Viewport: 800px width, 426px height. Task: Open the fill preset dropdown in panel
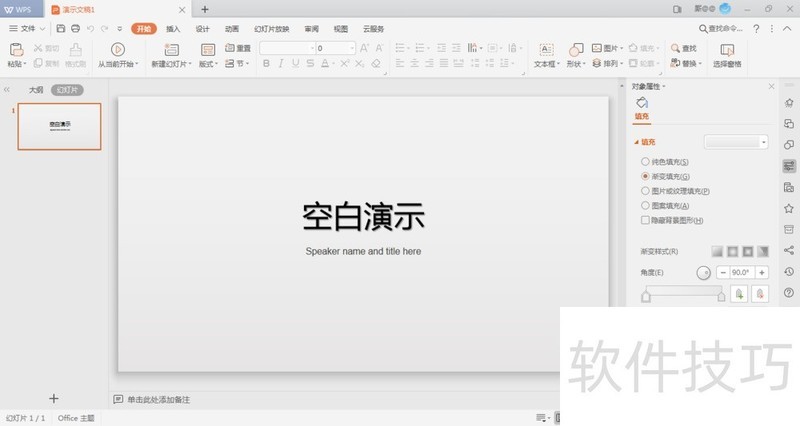736,142
